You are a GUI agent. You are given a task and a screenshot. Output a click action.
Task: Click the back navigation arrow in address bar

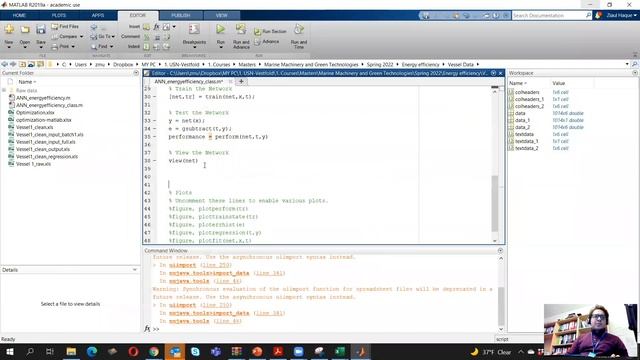point(4,64)
